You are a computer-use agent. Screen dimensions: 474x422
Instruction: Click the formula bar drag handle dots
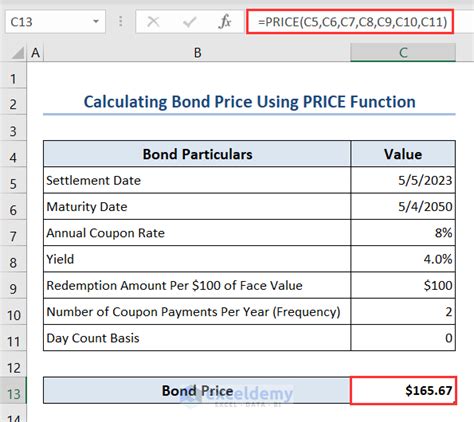tap(121, 22)
